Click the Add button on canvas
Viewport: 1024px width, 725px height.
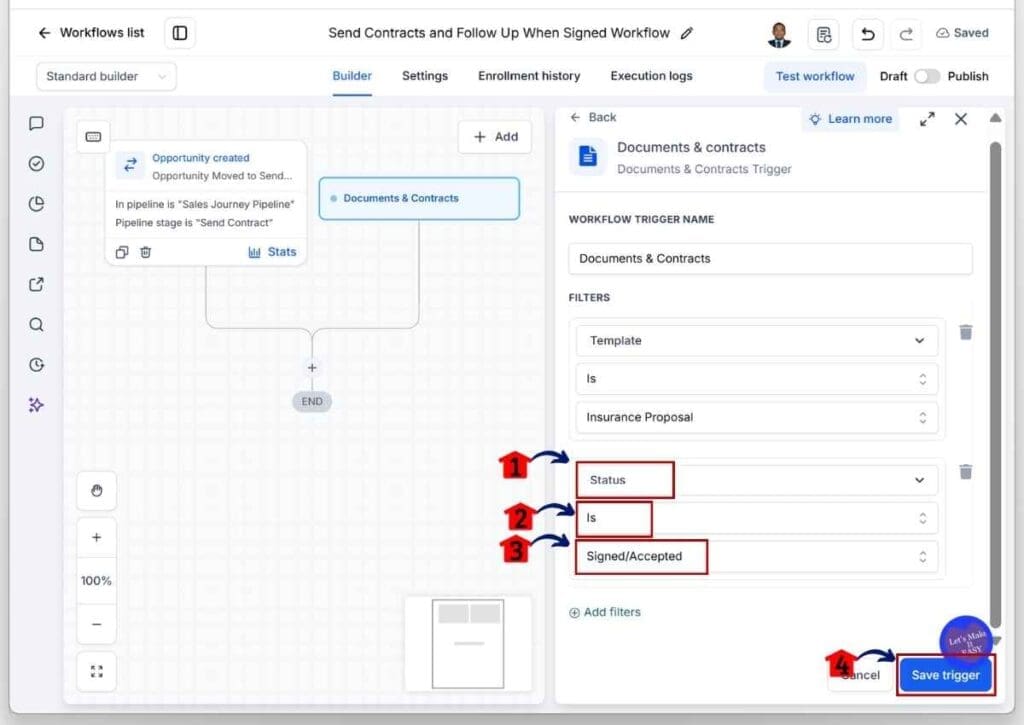click(x=496, y=137)
